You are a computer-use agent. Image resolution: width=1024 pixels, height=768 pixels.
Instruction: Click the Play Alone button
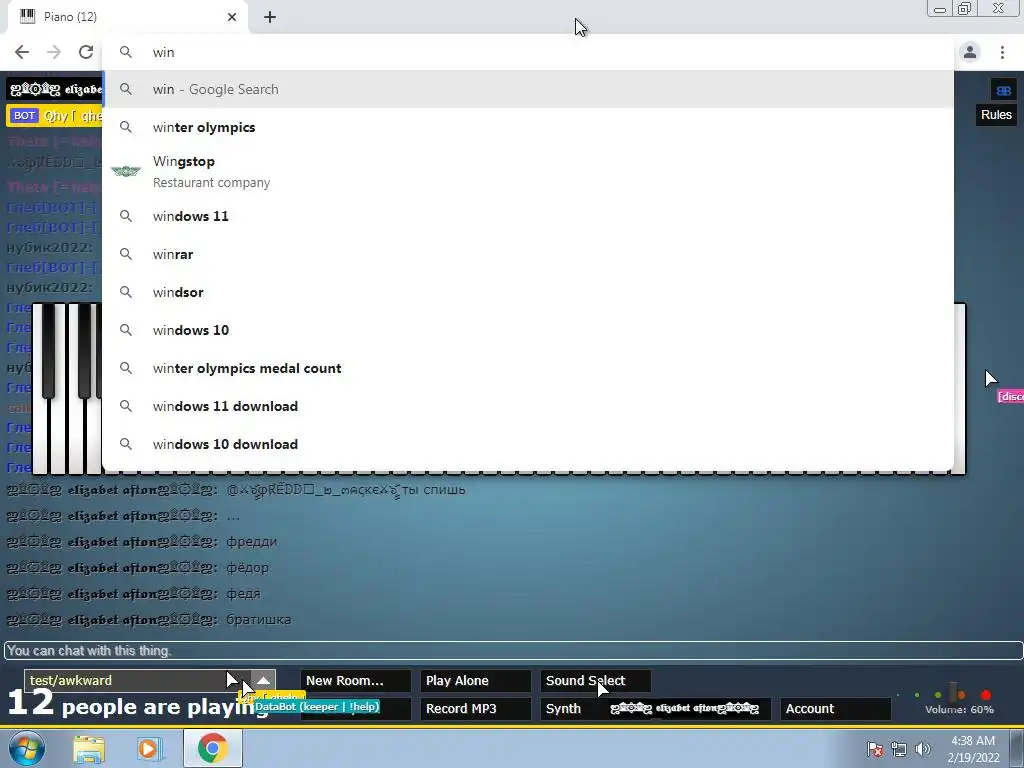tap(475, 680)
